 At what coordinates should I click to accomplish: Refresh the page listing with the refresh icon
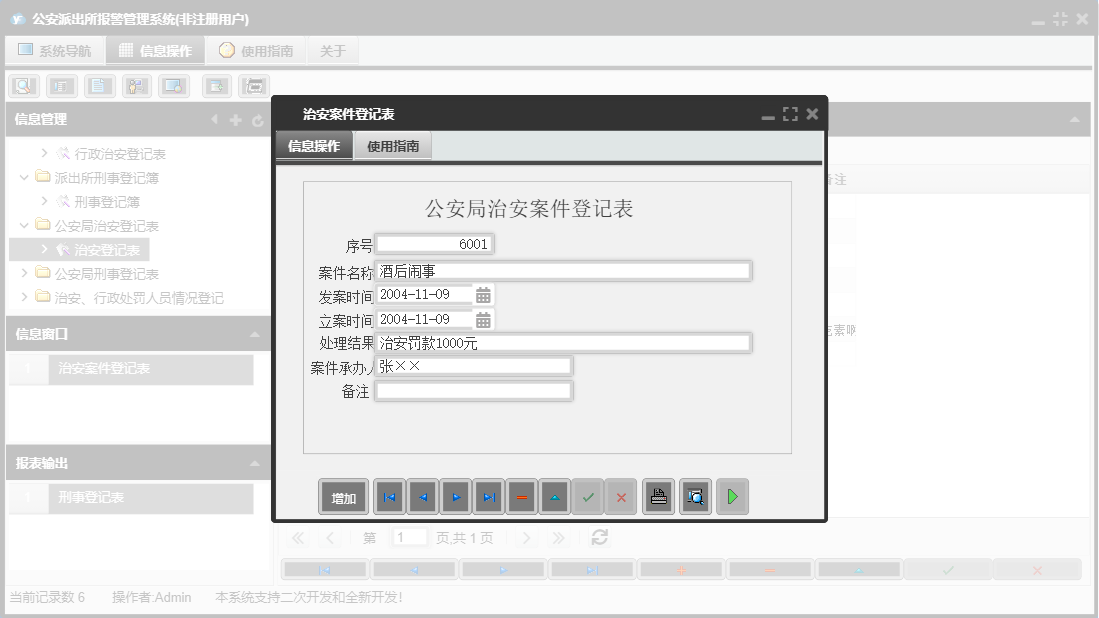click(598, 537)
